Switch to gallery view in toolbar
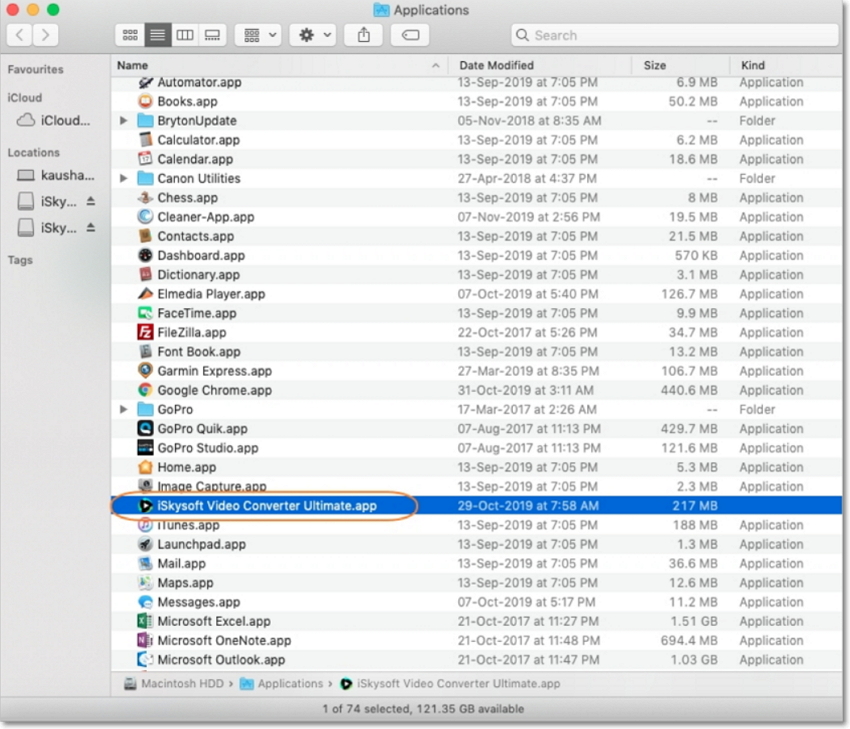 tap(211, 35)
